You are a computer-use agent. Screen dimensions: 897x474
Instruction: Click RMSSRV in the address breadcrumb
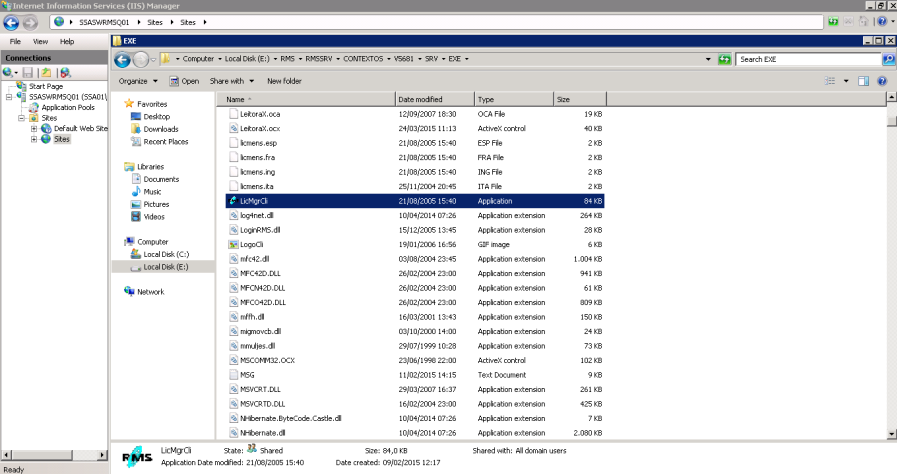(319, 58)
